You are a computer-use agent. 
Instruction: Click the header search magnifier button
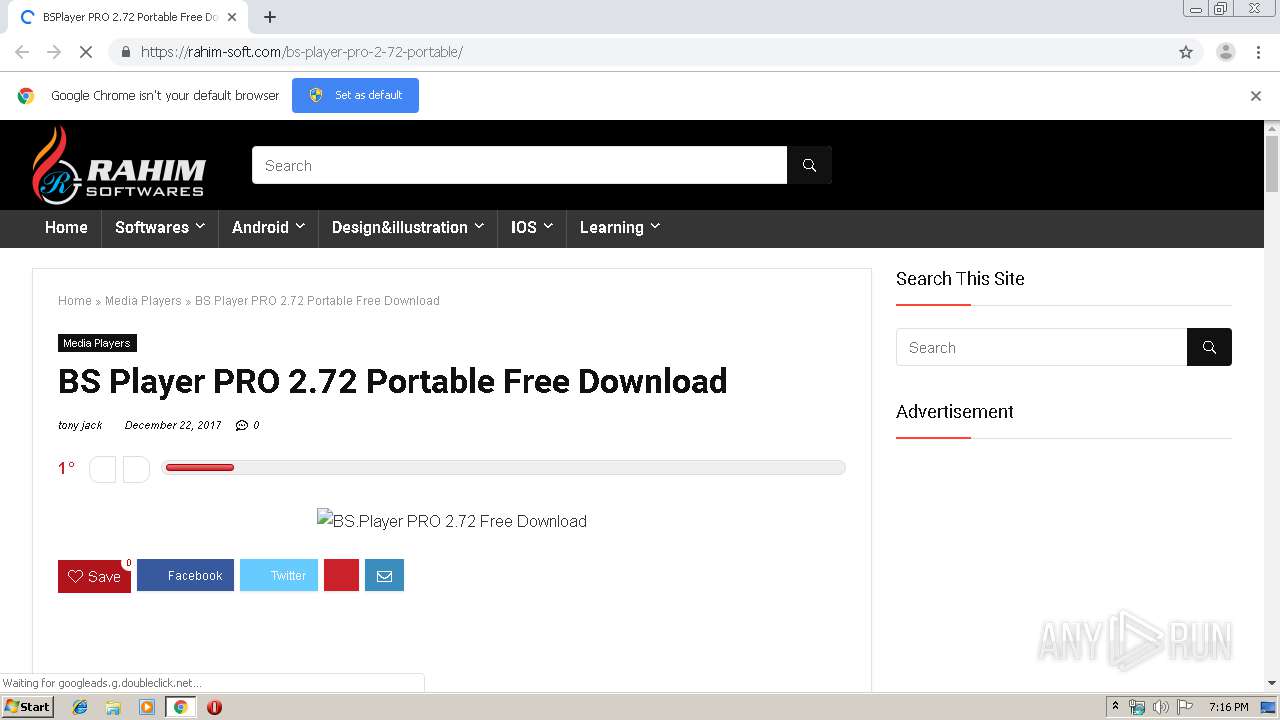click(x=809, y=165)
